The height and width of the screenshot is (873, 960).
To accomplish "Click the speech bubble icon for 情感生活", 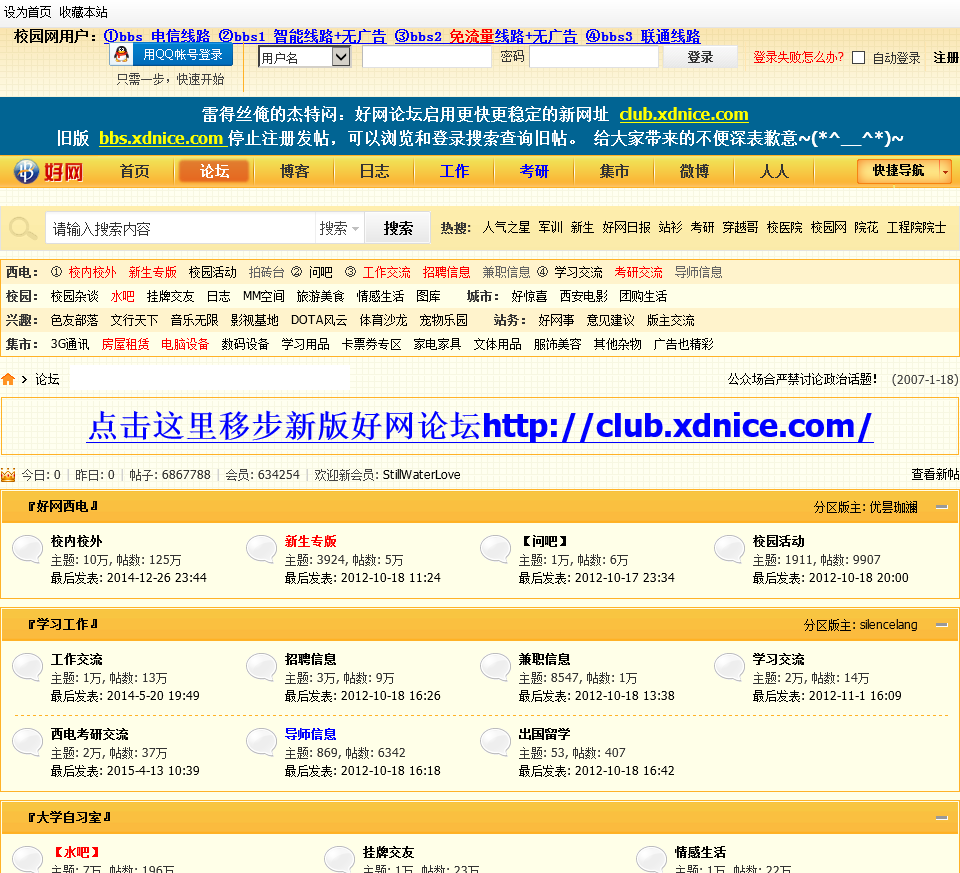I will pyautogui.click(x=651, y=859).
